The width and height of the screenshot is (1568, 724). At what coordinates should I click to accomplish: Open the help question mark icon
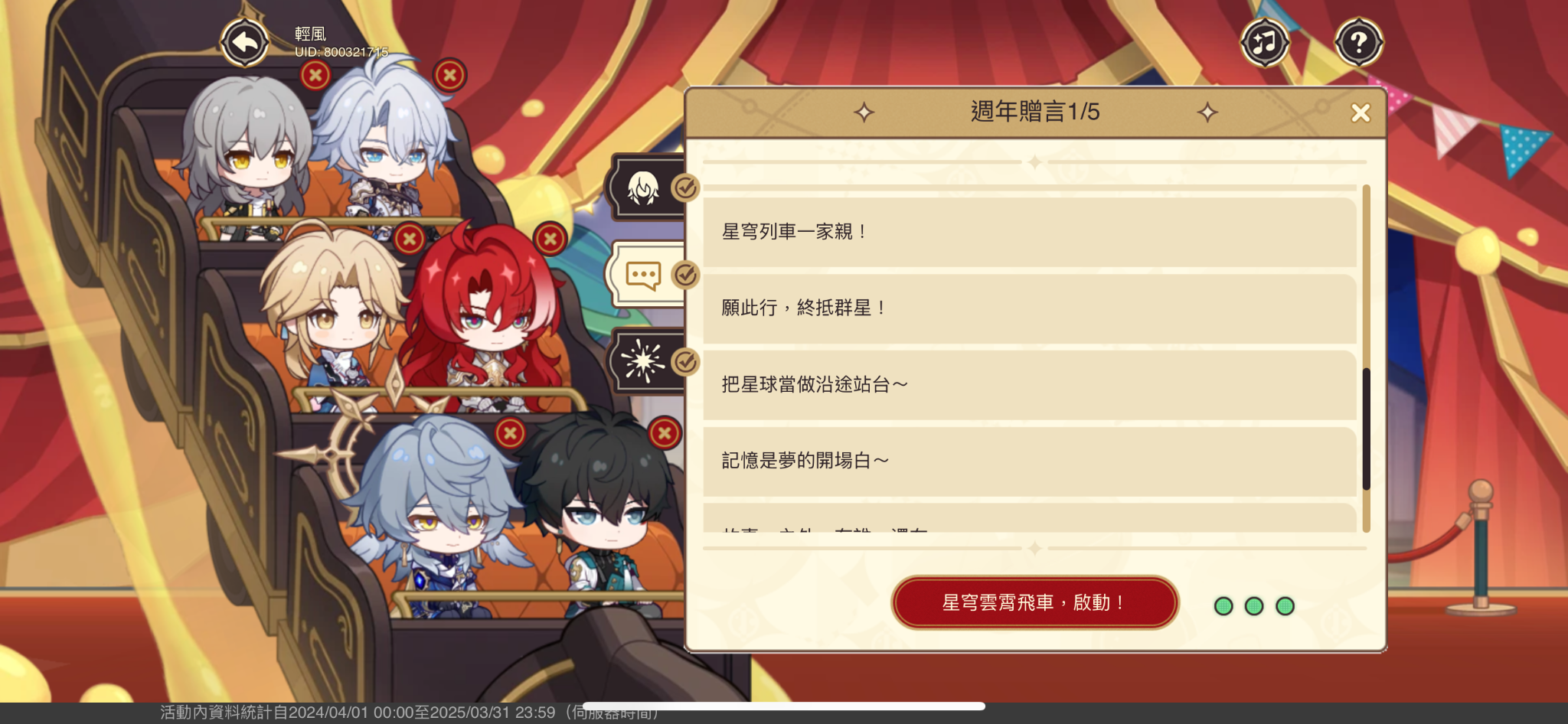click(x=1359, y=42)
